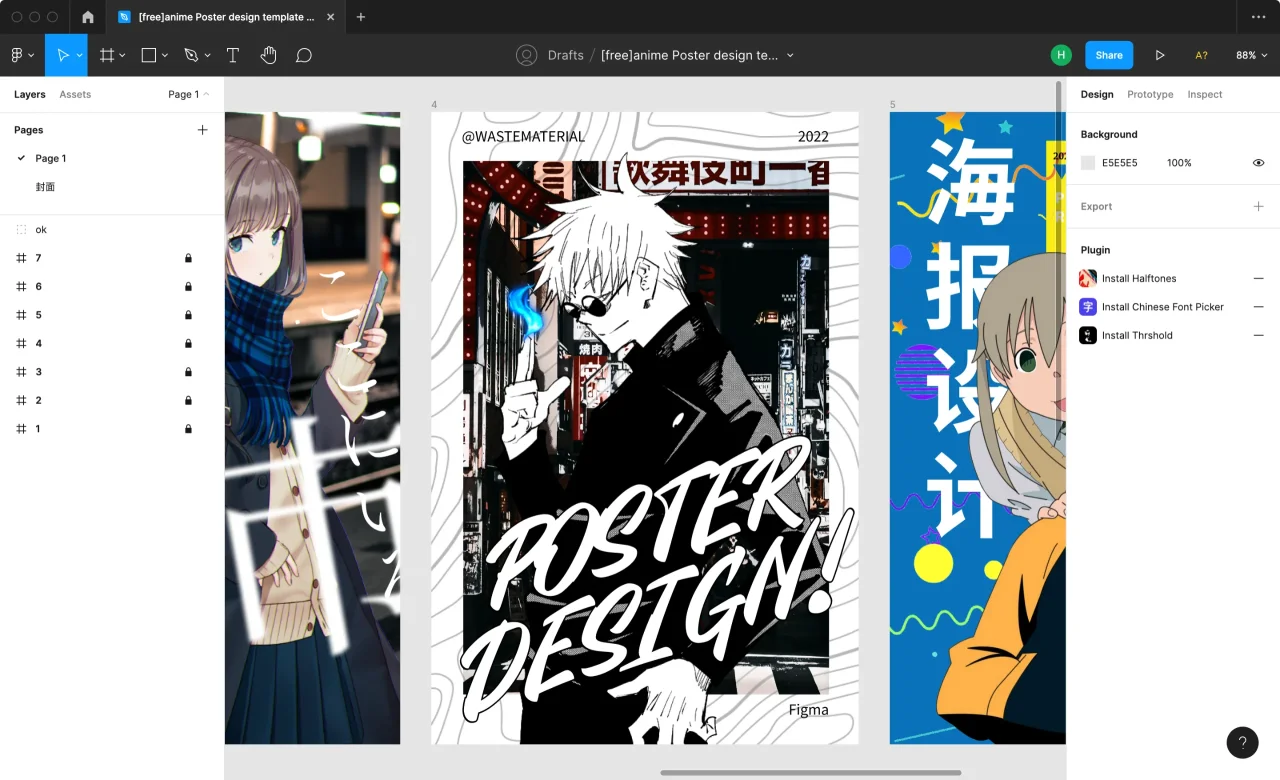This screenshot has width=1280, height=780.
Task: Unlock layer 2 via lock icon
Action: pyautogui.click(x=188, y=400)
